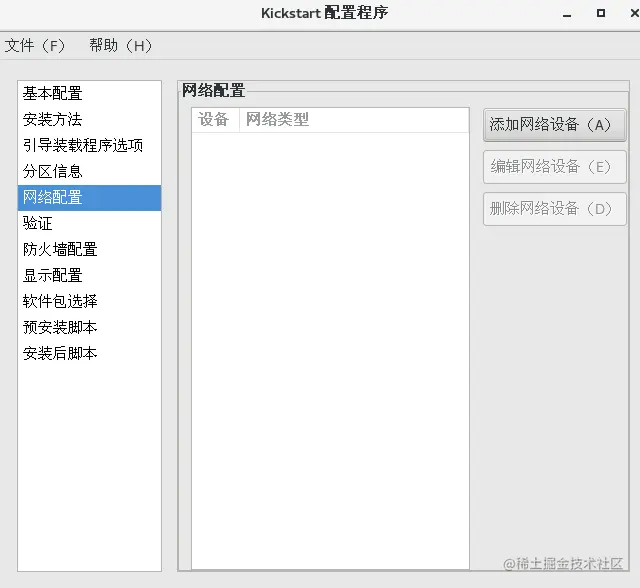
Task: Select 安装后脚本 in the sidebar
Action: point(89,354)
